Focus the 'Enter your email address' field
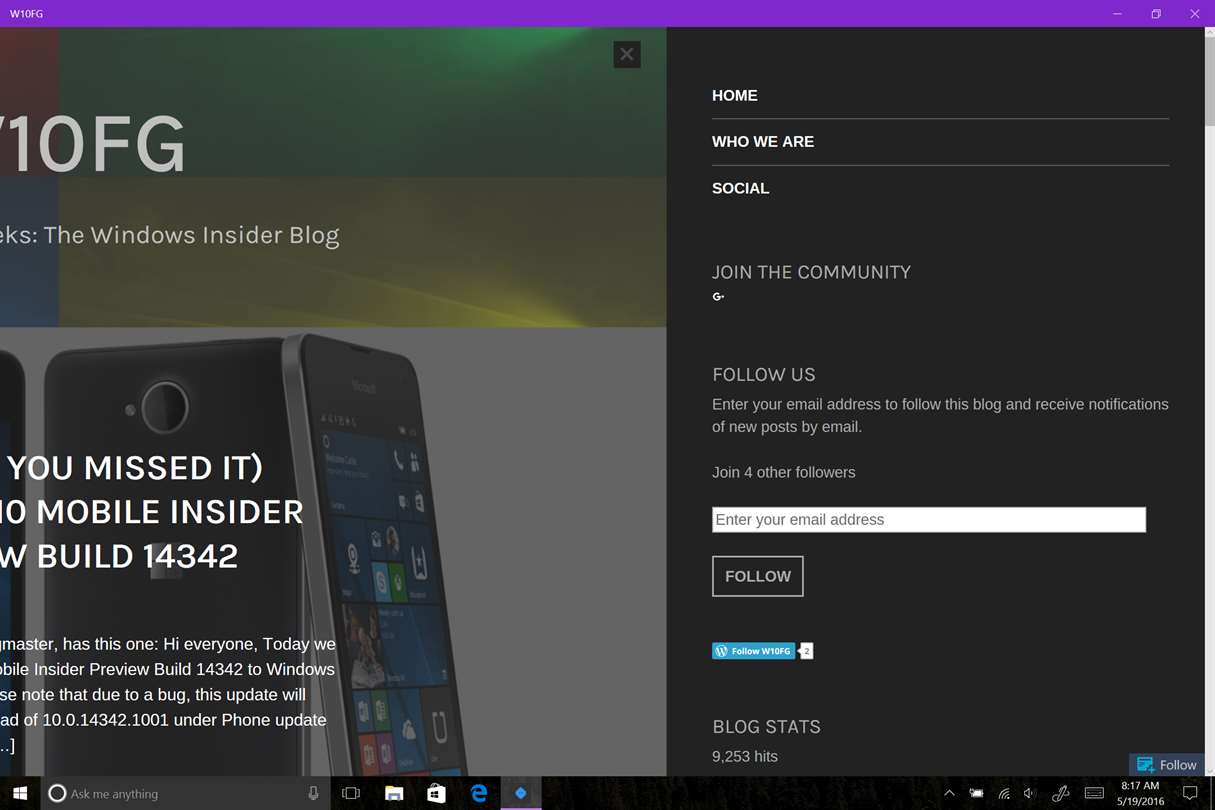 click(929, 520)
